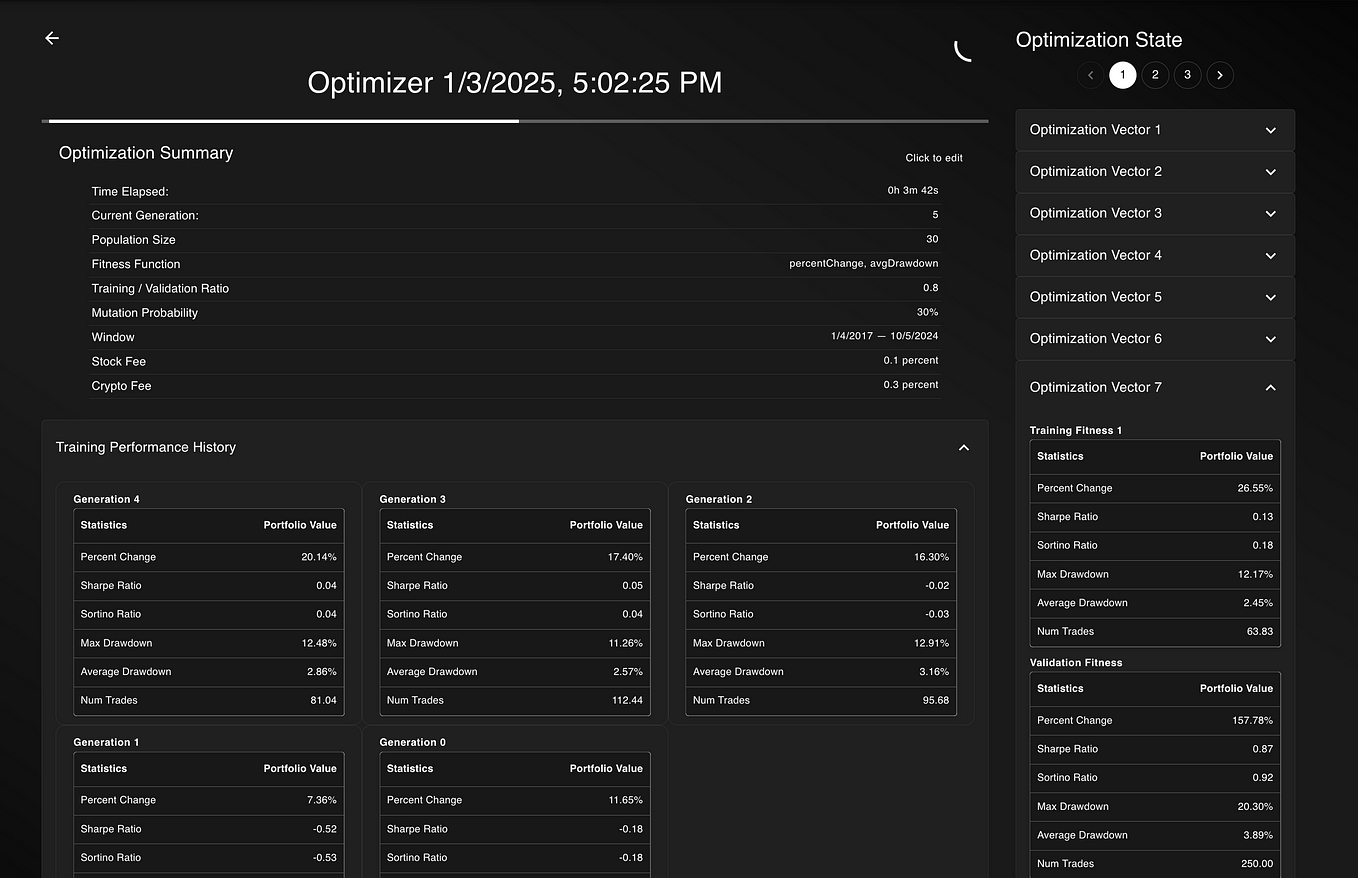Click Generation 4 Percent Change value 20.14%
Screen dimensions: 1358x878
click(319, 557)
